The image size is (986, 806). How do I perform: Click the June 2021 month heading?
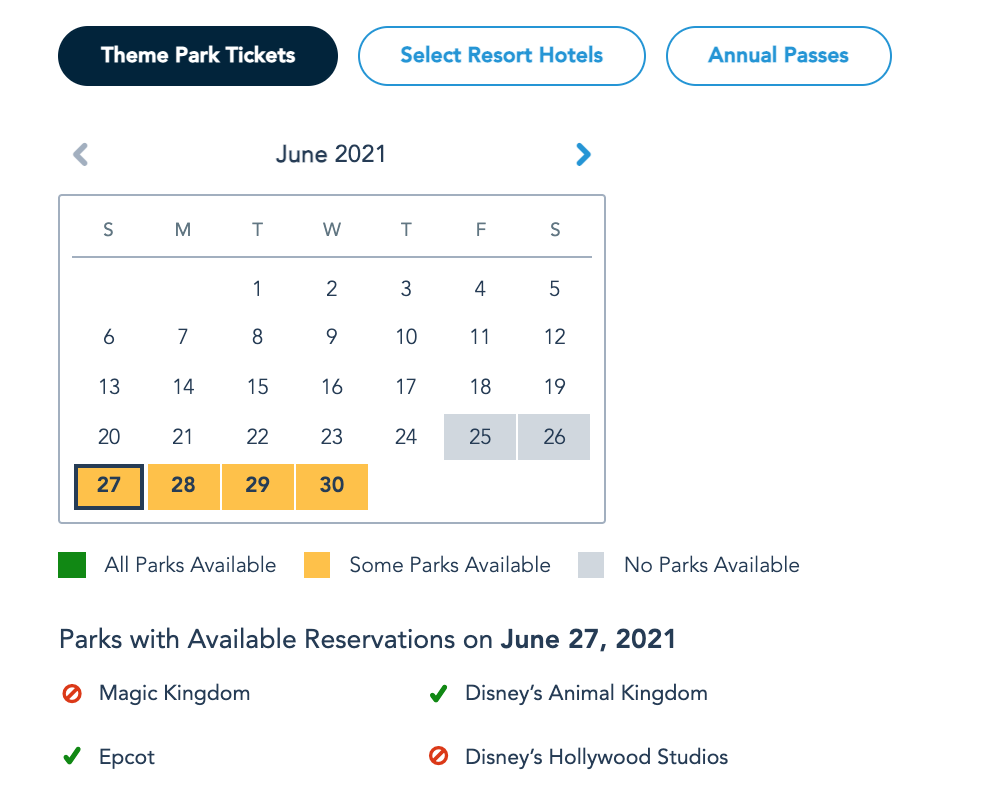pos(331,154)
